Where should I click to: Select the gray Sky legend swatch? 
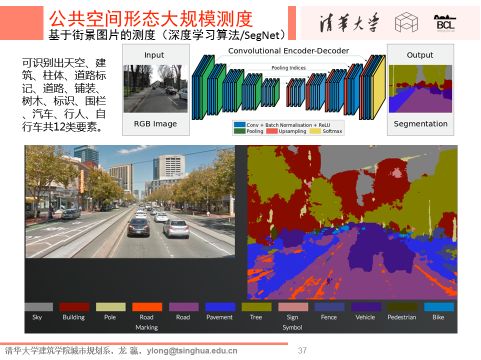(x=39, y=307)
